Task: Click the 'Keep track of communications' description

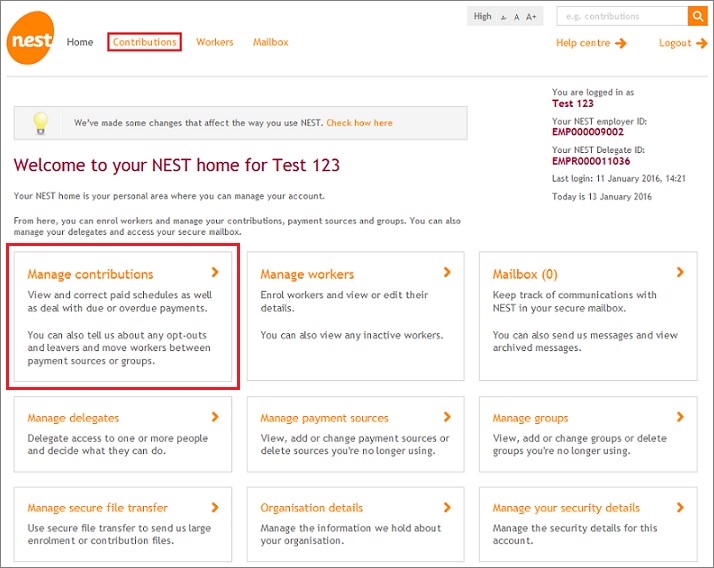Action: pyautogui.click(x=575, y=302)
